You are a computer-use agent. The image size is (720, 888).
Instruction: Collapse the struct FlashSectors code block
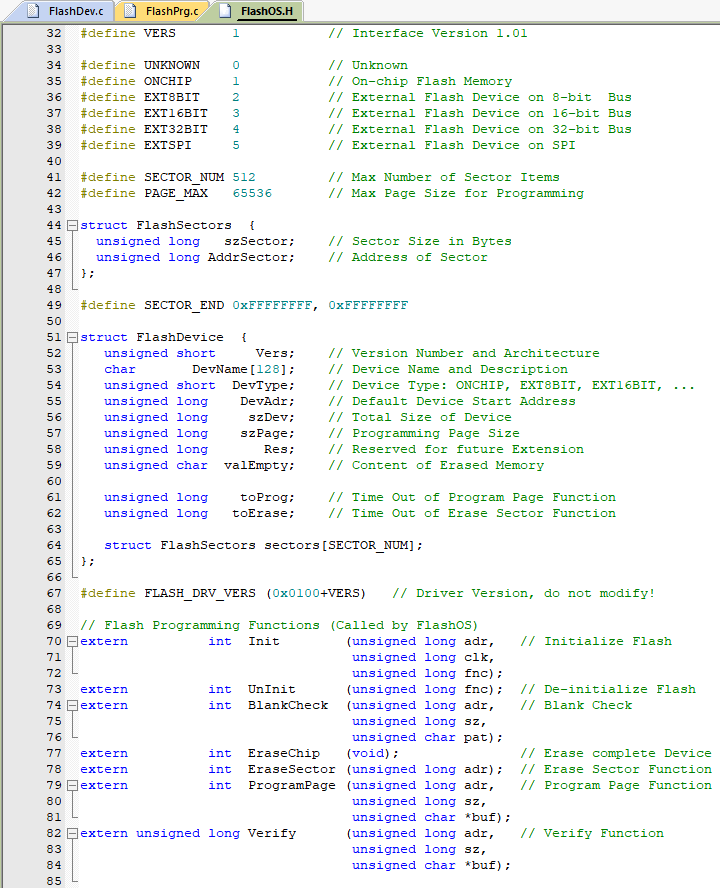[x=72, y=225]
